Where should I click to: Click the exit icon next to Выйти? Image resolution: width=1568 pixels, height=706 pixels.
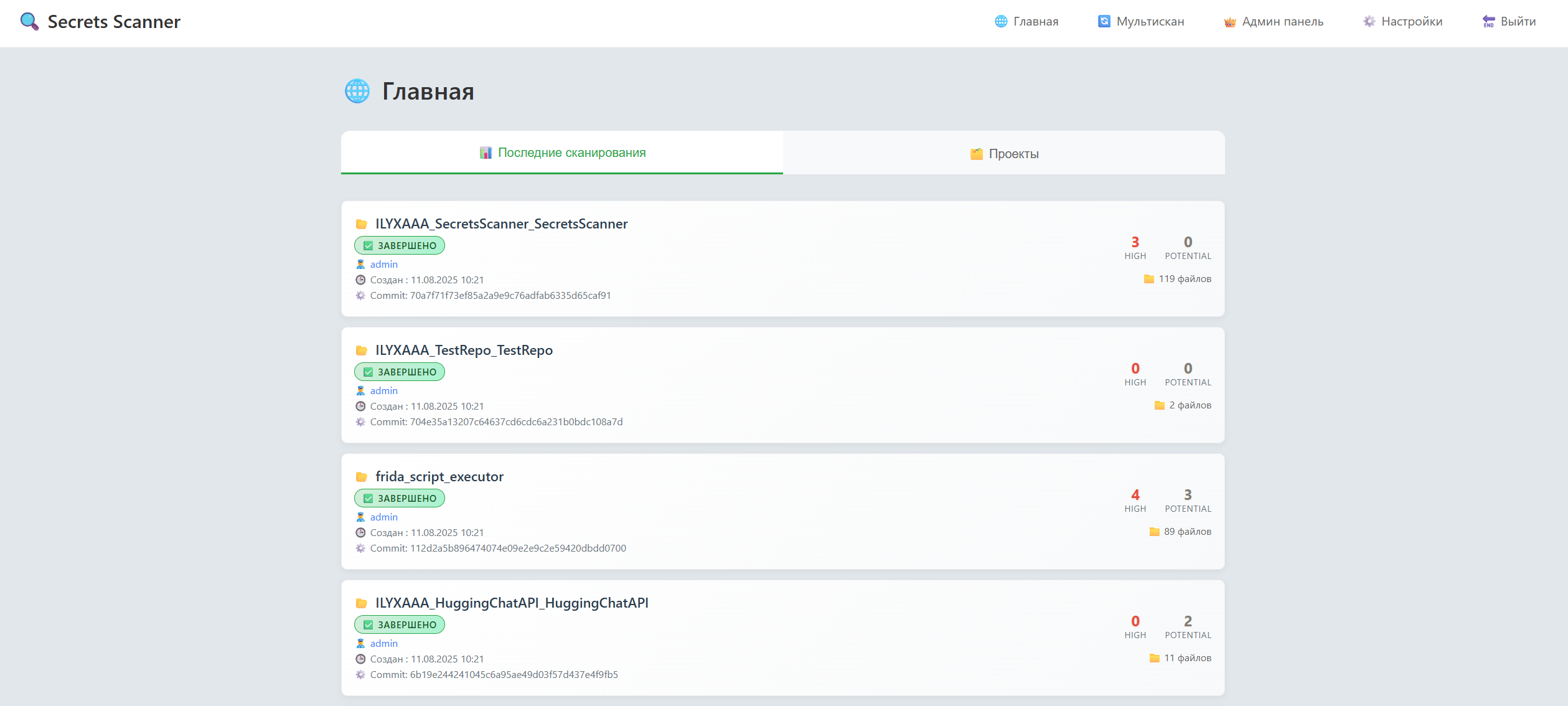tap(1488, 22)
